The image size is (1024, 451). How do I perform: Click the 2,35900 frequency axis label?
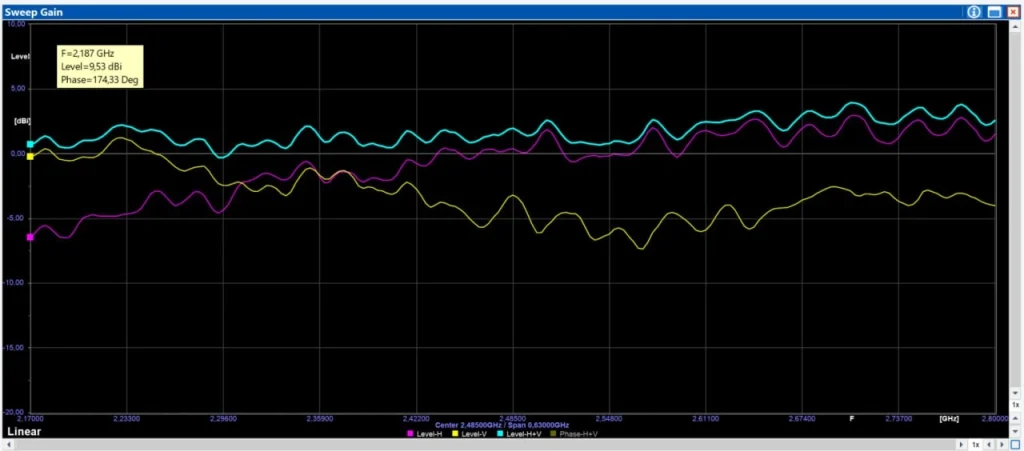(319, 418)
